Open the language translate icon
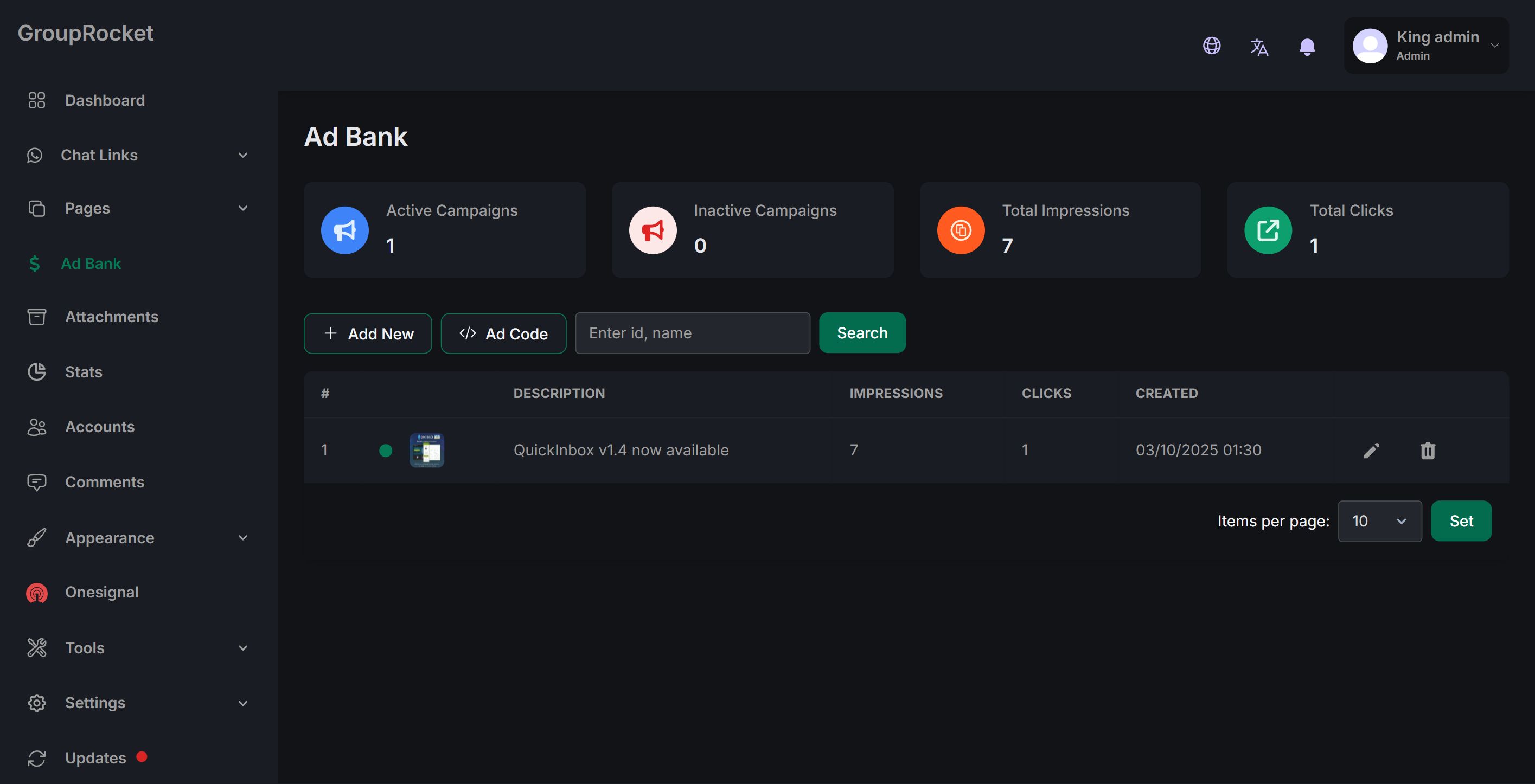Image resolution: width=1535 pixels, height=784 pixels. coord(1259,47)
